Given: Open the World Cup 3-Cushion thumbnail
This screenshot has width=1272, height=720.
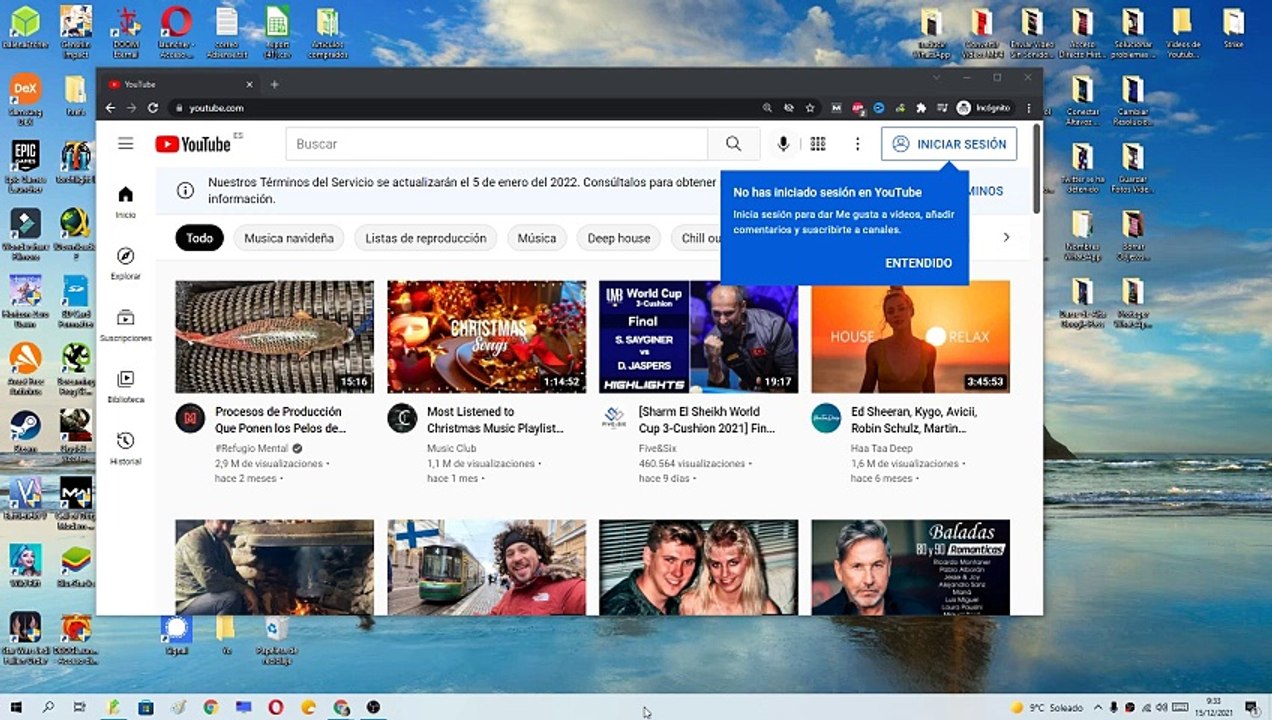Looking at the screenshot, I should [698, 336].
